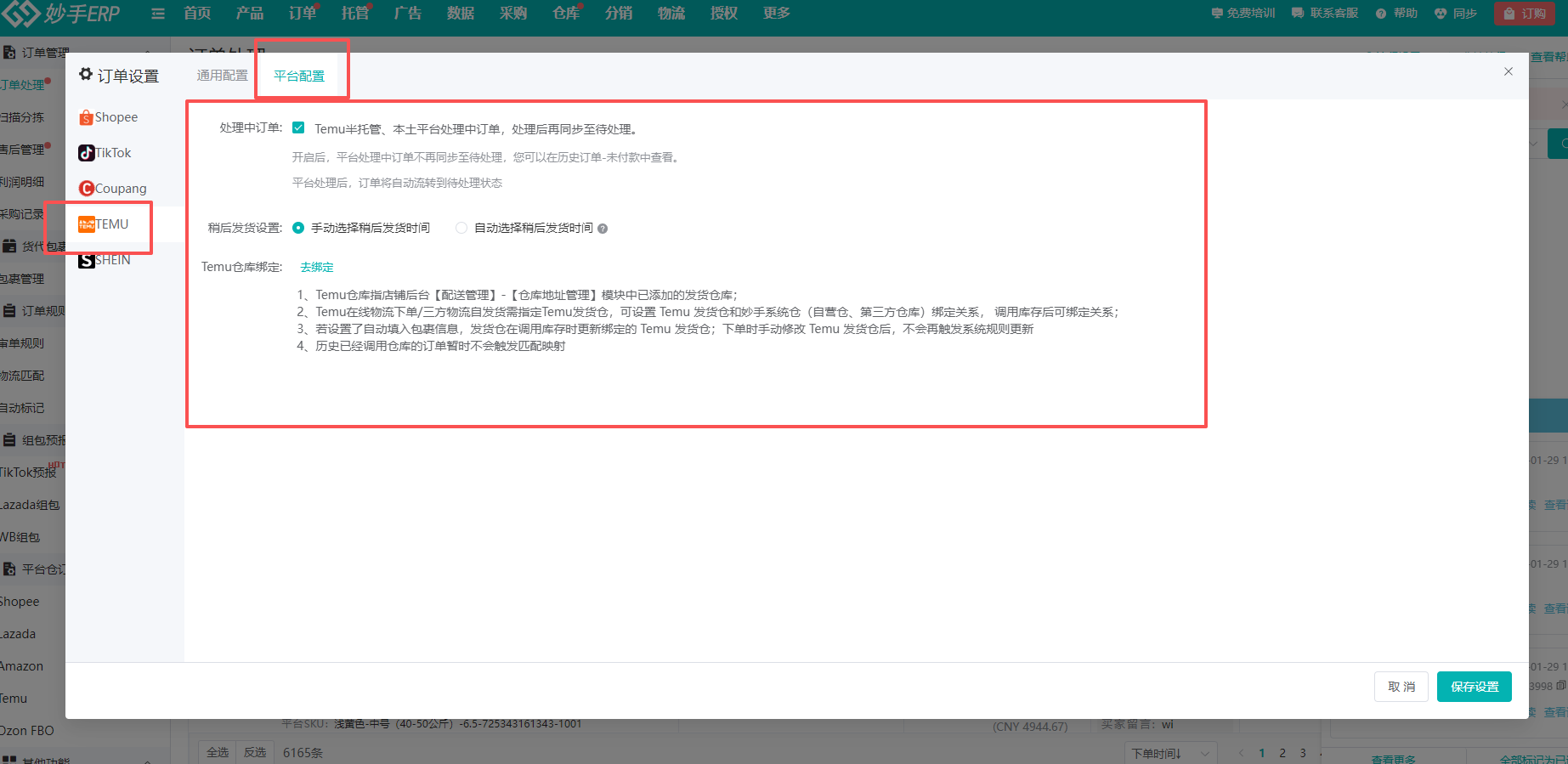Click the 去绑定 link

click(x=317, y=267)
